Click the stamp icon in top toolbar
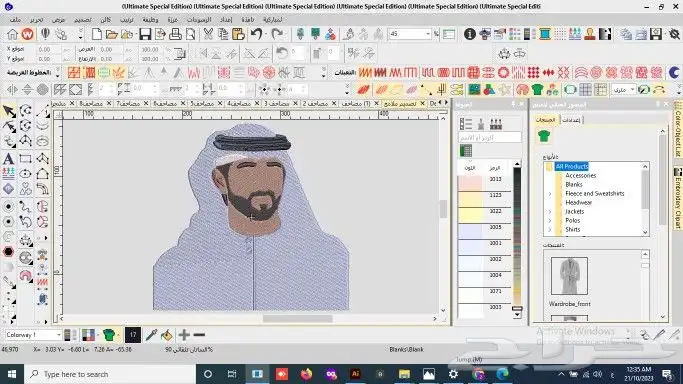 coord(590,34)
